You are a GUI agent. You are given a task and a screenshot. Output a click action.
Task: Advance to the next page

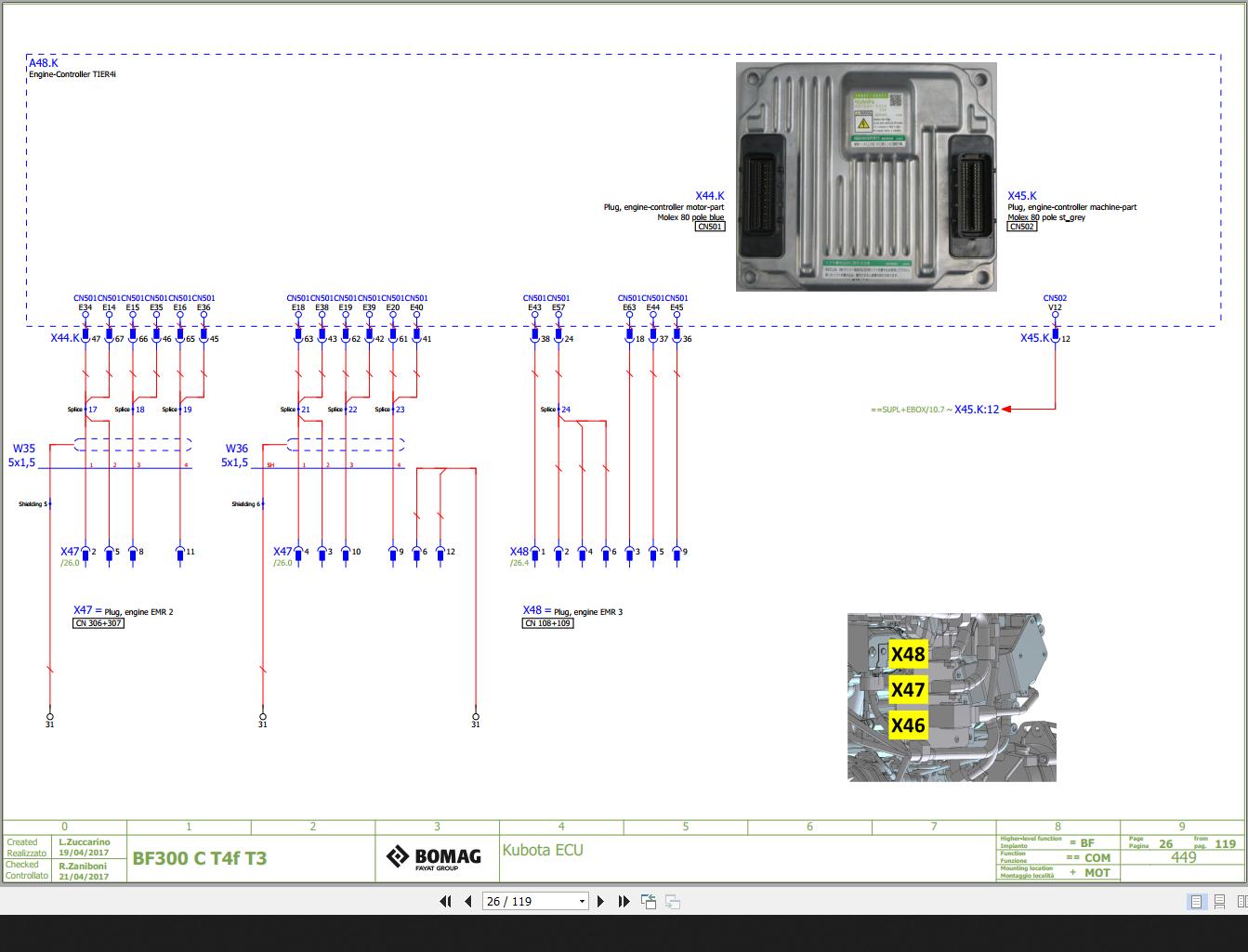[601, 901]
